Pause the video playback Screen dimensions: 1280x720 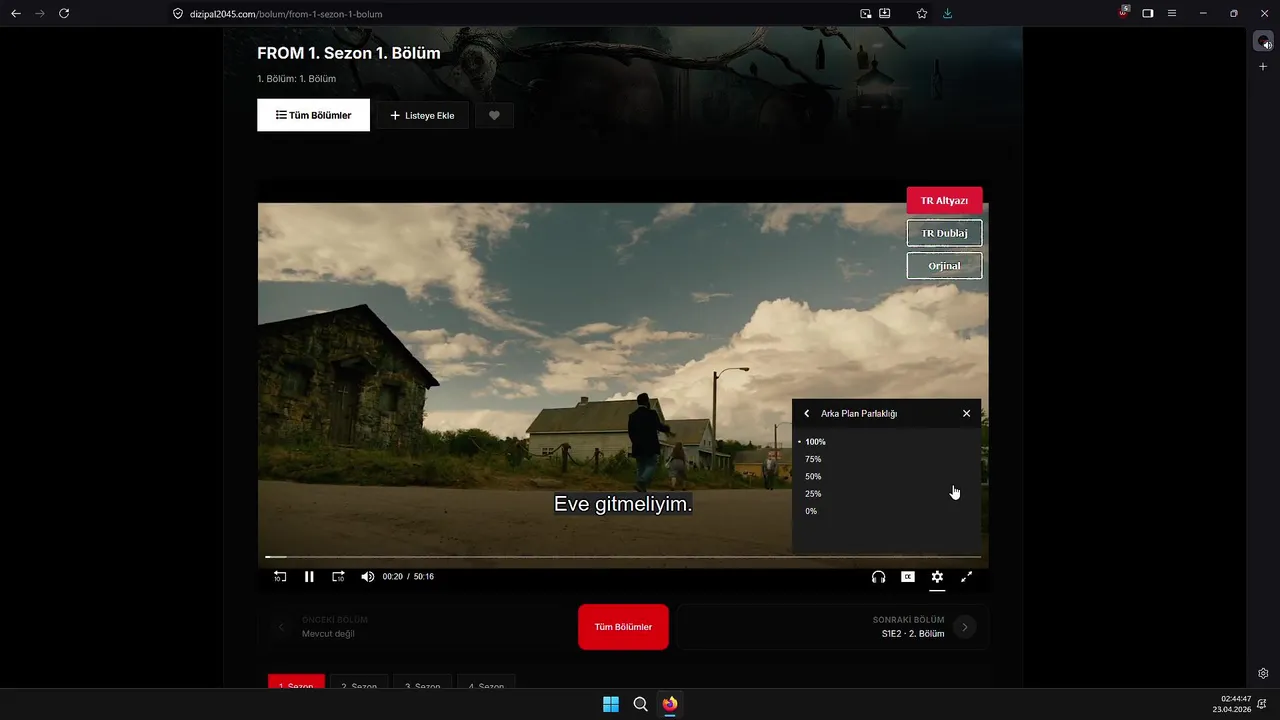tap(309, 577)
